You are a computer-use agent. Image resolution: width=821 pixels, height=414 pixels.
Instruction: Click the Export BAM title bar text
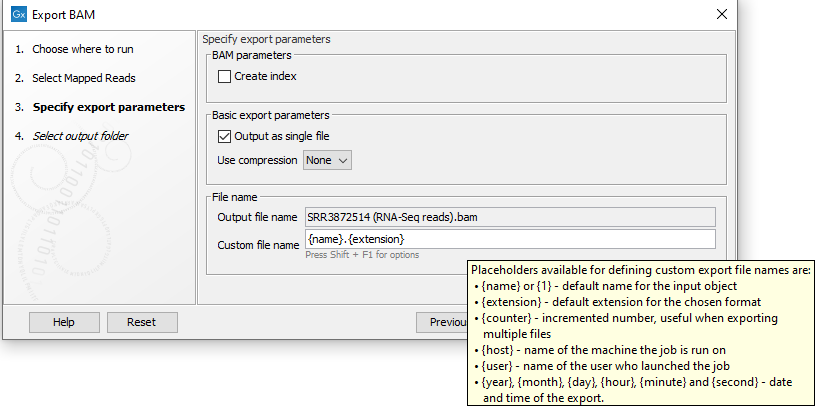64,15
